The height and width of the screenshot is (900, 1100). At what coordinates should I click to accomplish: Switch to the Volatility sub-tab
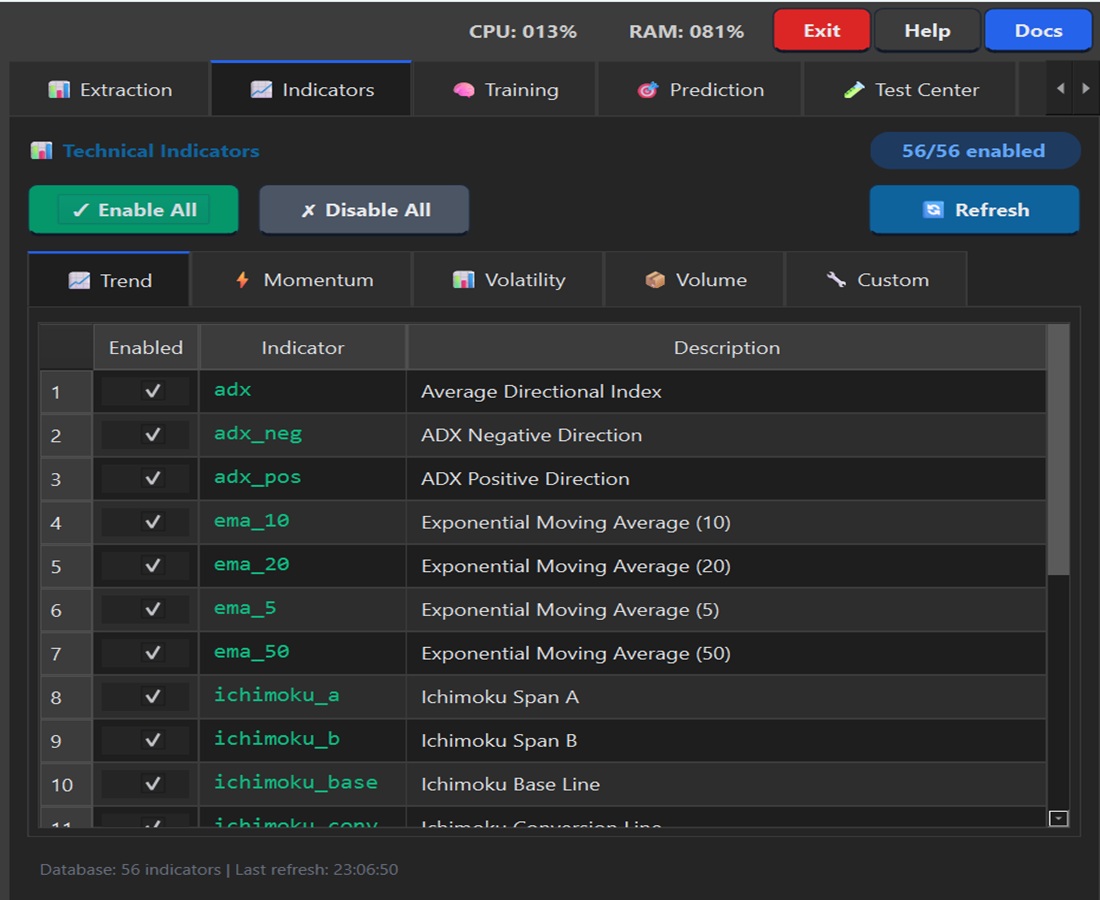508,280
